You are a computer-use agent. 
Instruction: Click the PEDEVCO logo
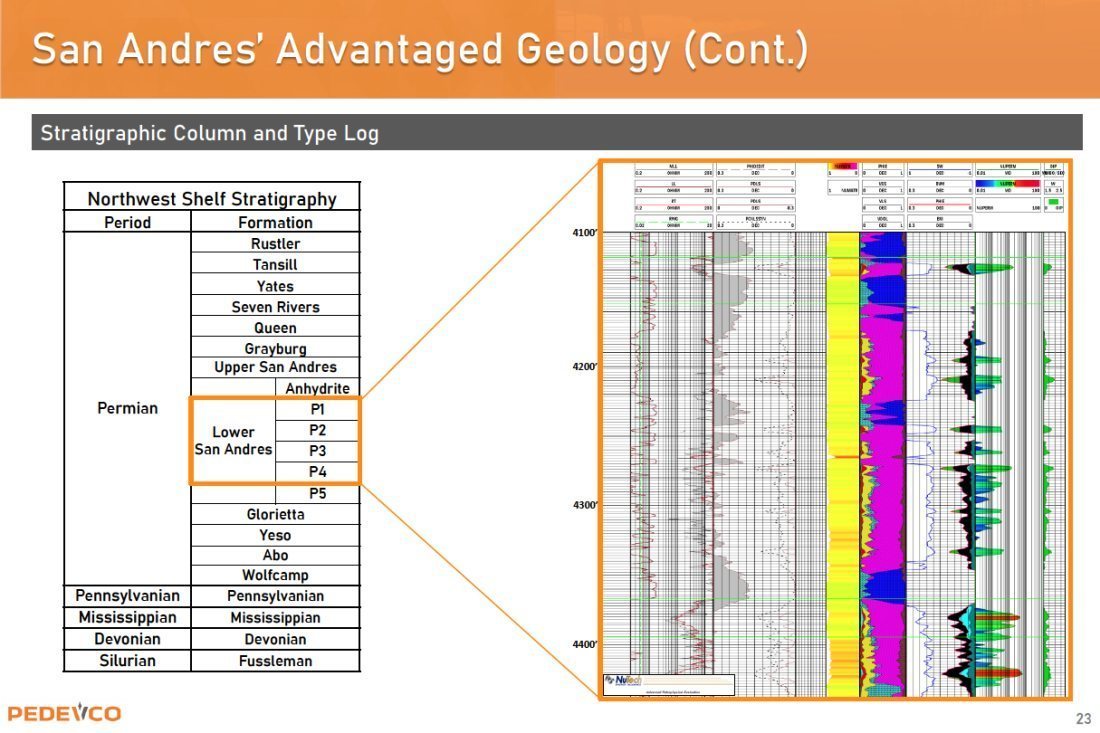tap(64, 713)
